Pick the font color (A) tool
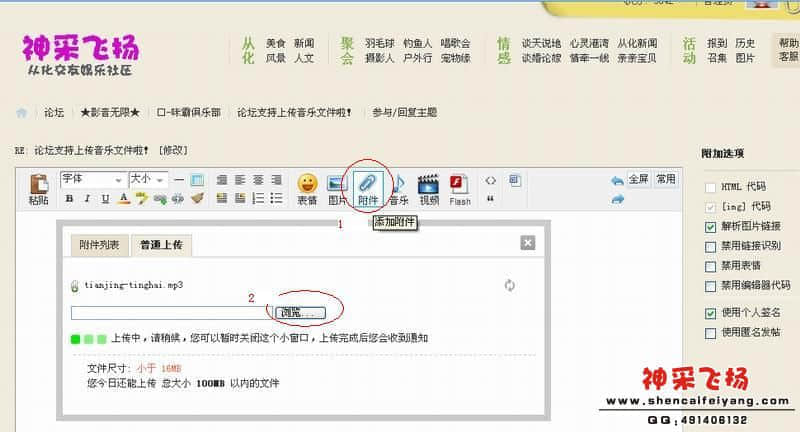The height and width of the screenshot is (432, 800). [x=123, y=198]
